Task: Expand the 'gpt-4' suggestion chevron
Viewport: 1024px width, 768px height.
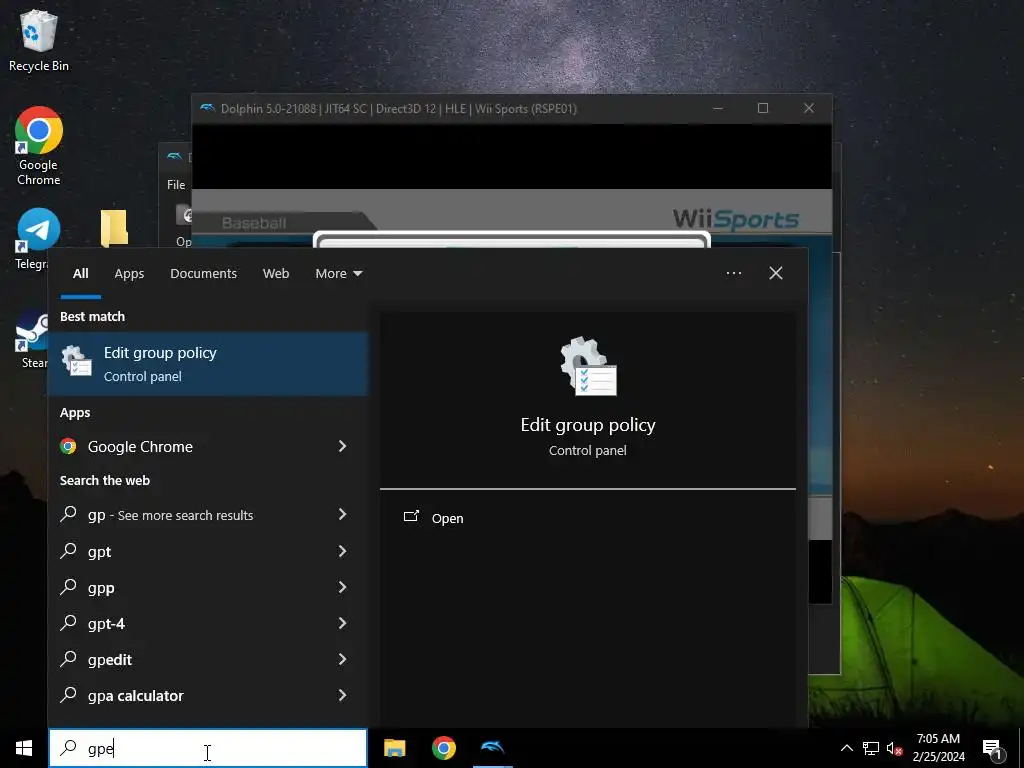Action: point(342,623)
